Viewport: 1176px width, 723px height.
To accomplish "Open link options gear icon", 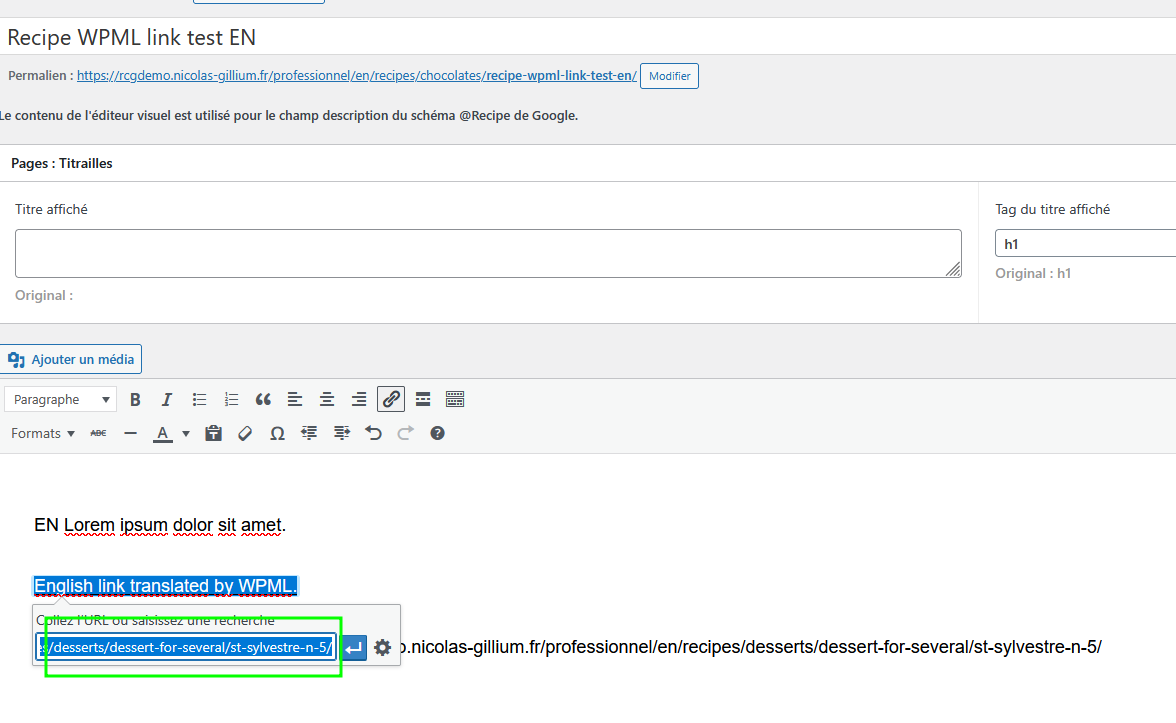I will click(x=382, y=647).
